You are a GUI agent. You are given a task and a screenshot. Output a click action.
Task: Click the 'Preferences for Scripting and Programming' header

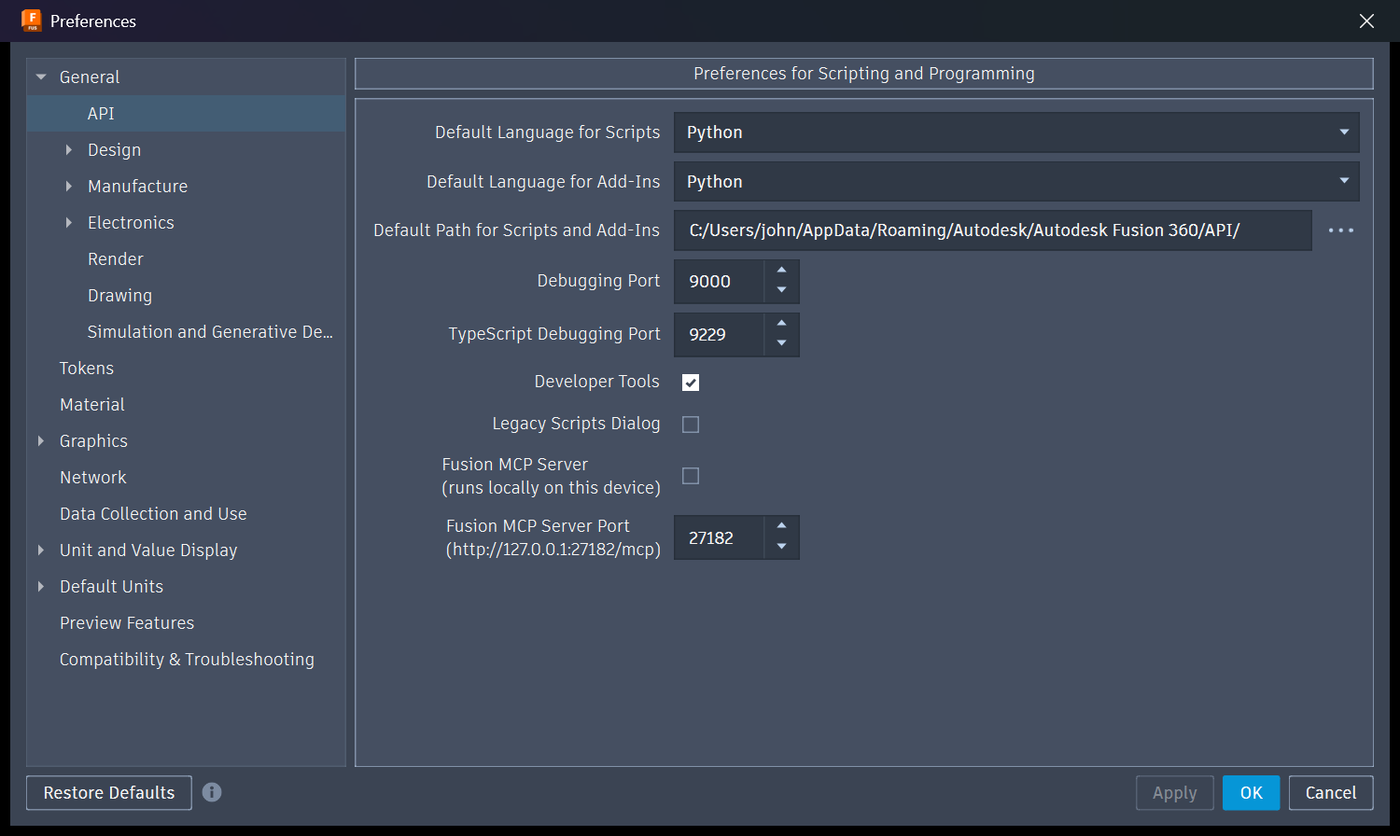click(x=864, y=73)
